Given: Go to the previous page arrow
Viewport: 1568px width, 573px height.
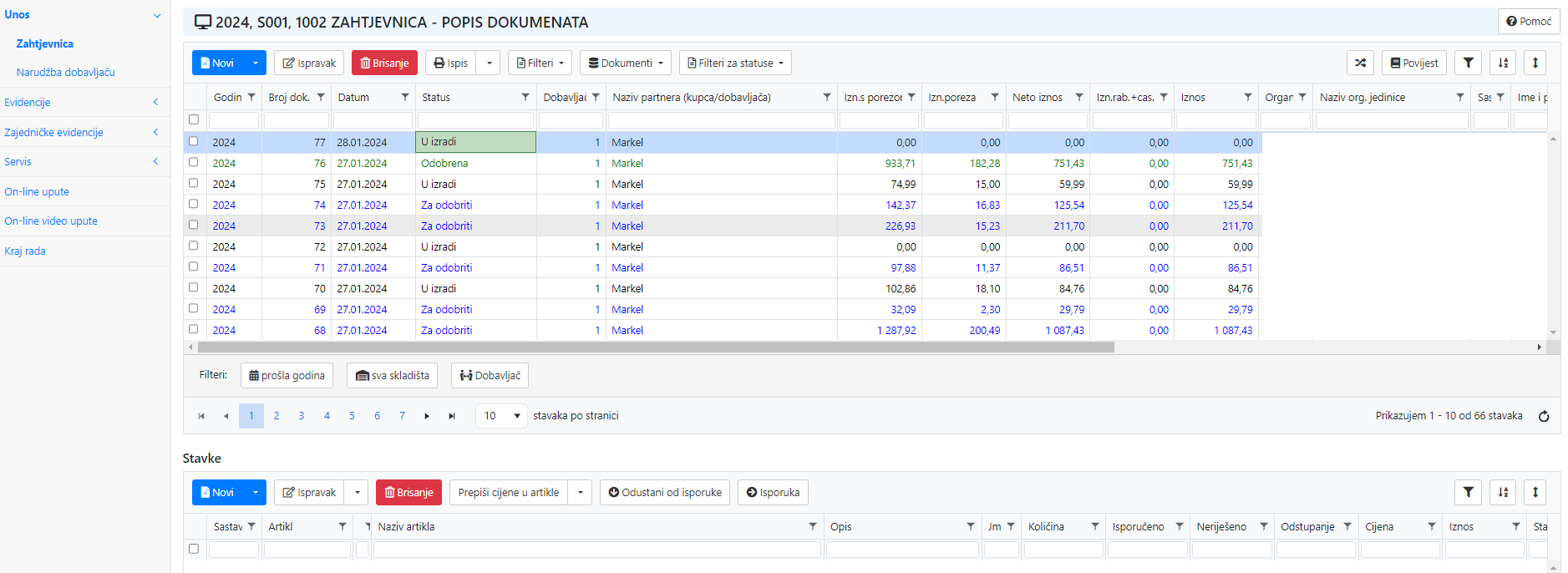Looking at the screenshot, I should click(226, 416).
